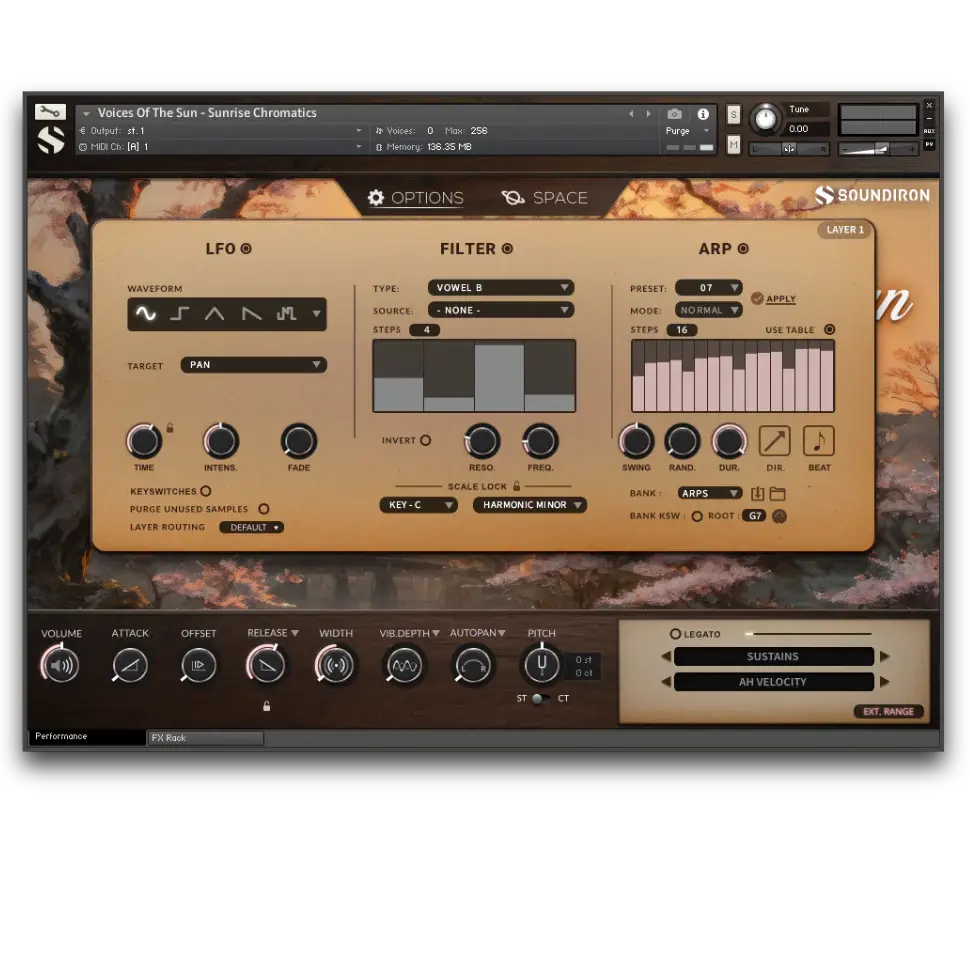This screenshot has height=970, width=970.
Task: Save the current ARP bank via download icon
Action: tap(757, 492)
